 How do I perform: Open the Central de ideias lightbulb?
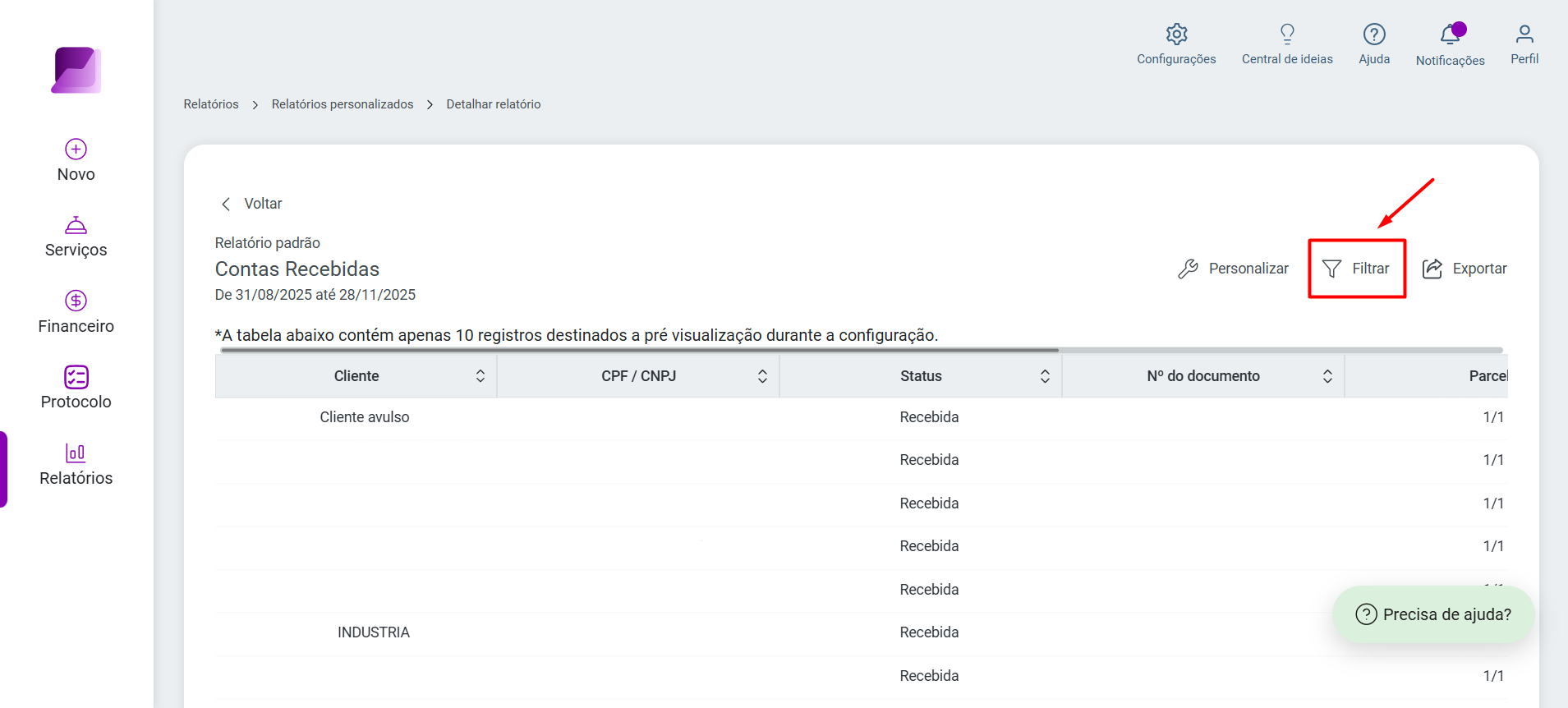point(1287,34)
